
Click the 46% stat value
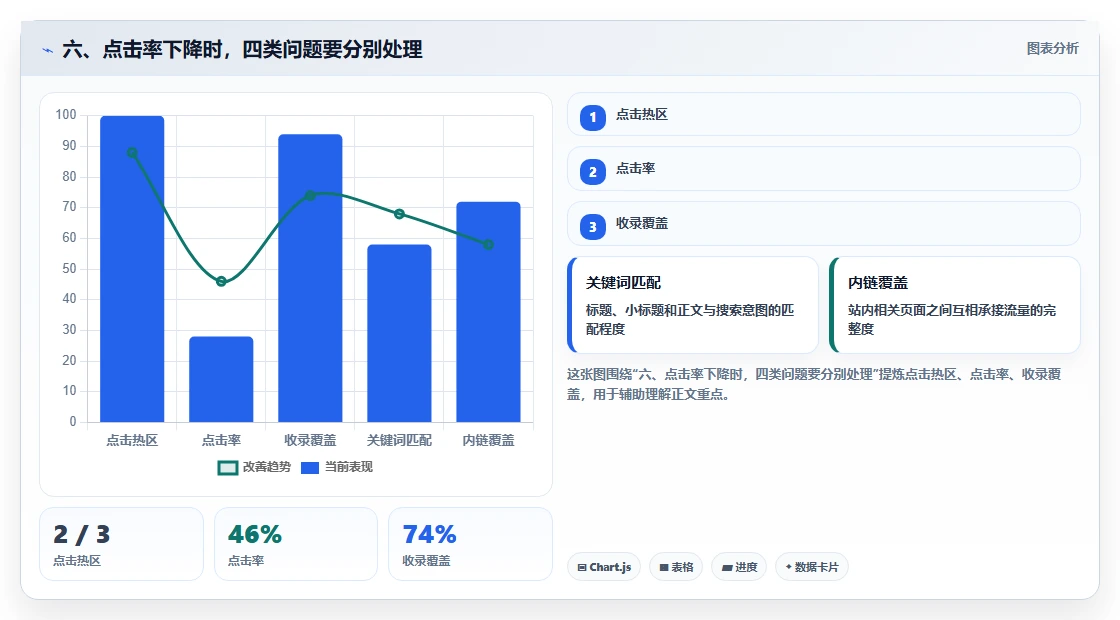point(254,534)
